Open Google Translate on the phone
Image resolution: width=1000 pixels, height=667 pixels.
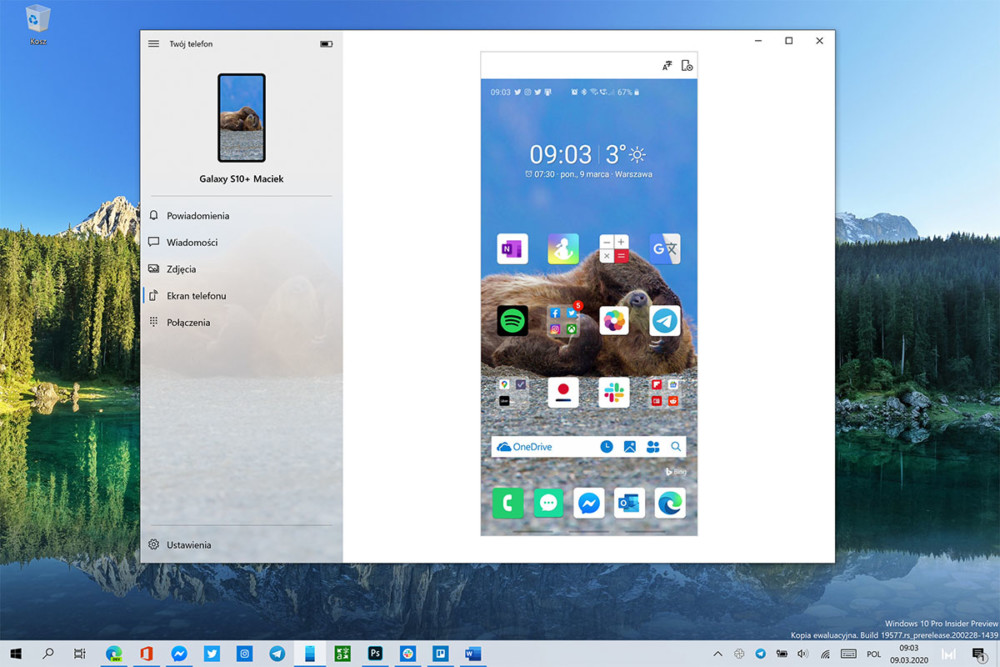point(665,249)
